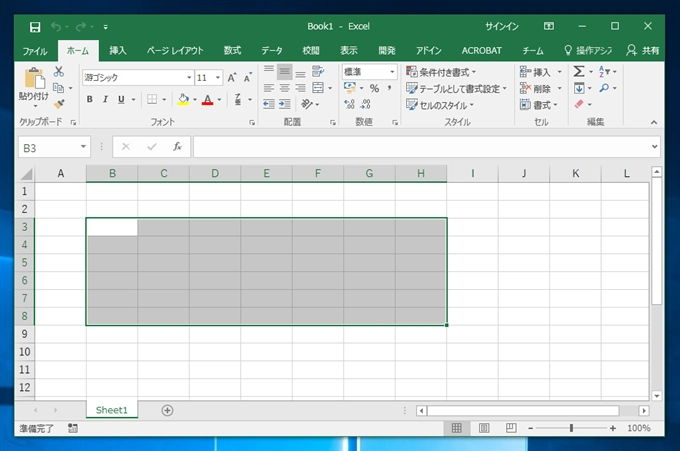Open セルのスタイル menu
The width and height of the screenshot is (680, 451).
[x=440, y=105]
